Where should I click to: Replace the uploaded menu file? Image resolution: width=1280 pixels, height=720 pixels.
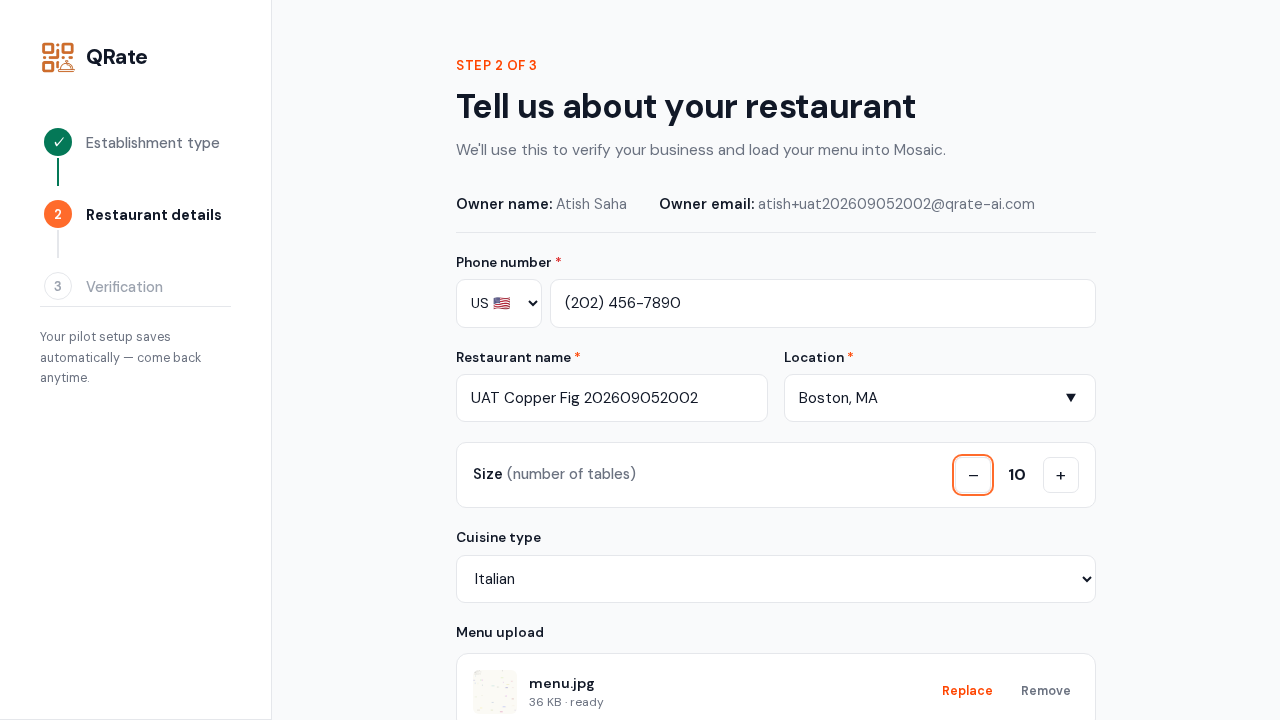[967, 691]
